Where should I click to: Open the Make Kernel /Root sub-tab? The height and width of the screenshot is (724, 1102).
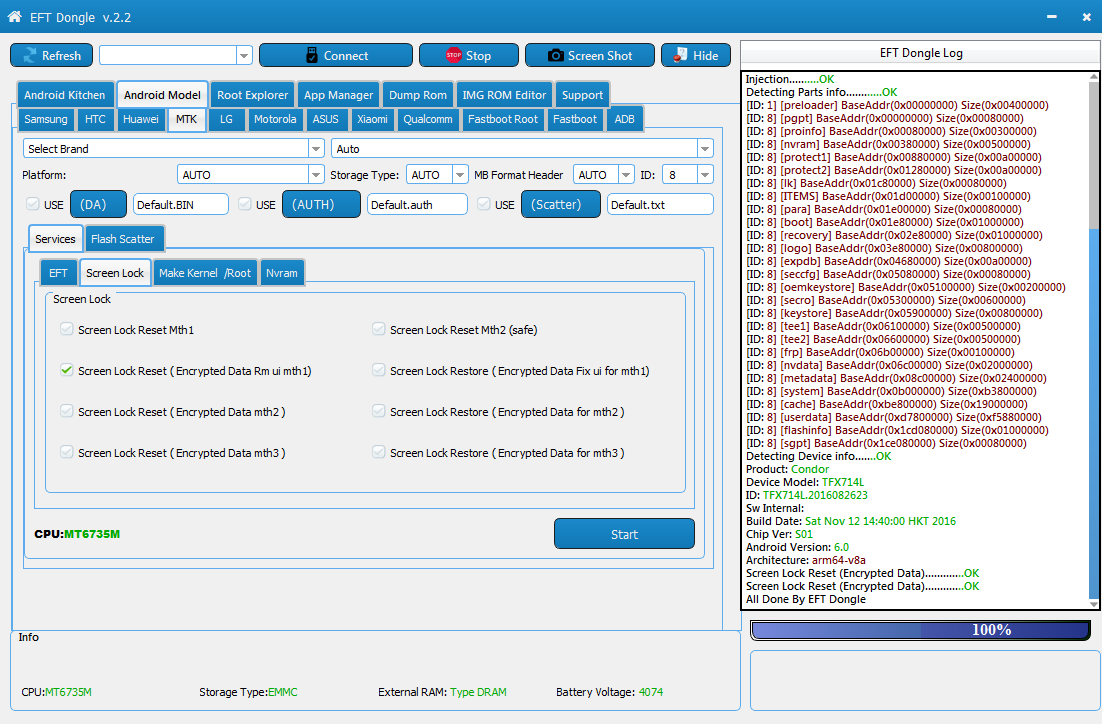205,273
